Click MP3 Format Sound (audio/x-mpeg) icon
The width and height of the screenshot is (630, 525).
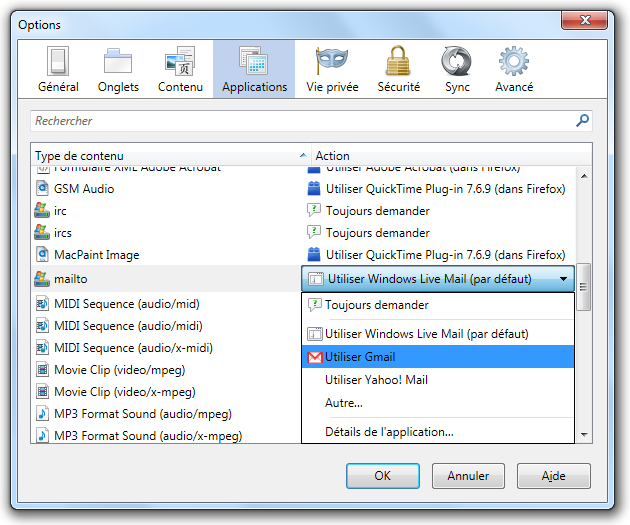point(42,435)
